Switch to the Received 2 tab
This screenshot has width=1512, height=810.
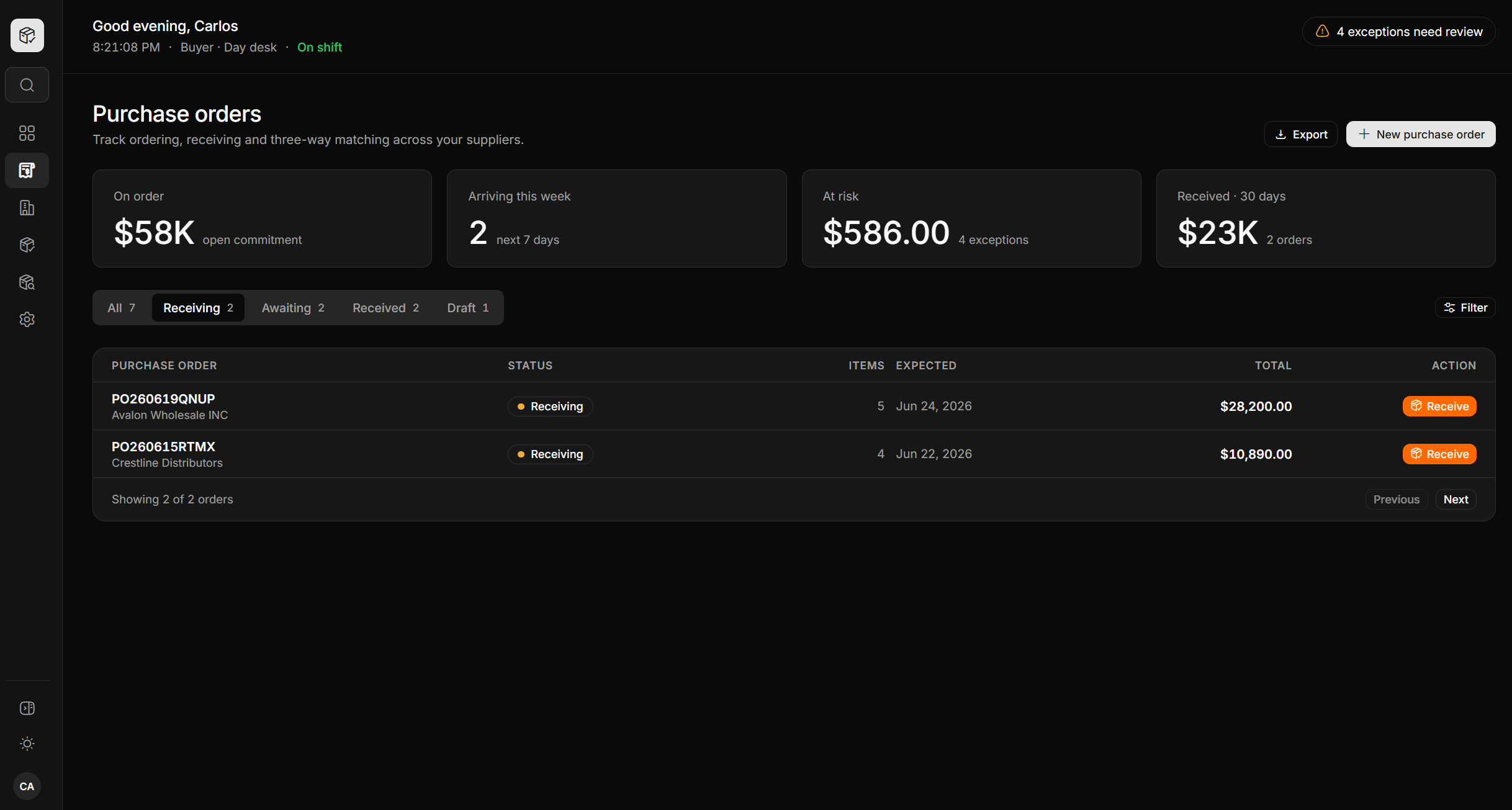(385, 307)
